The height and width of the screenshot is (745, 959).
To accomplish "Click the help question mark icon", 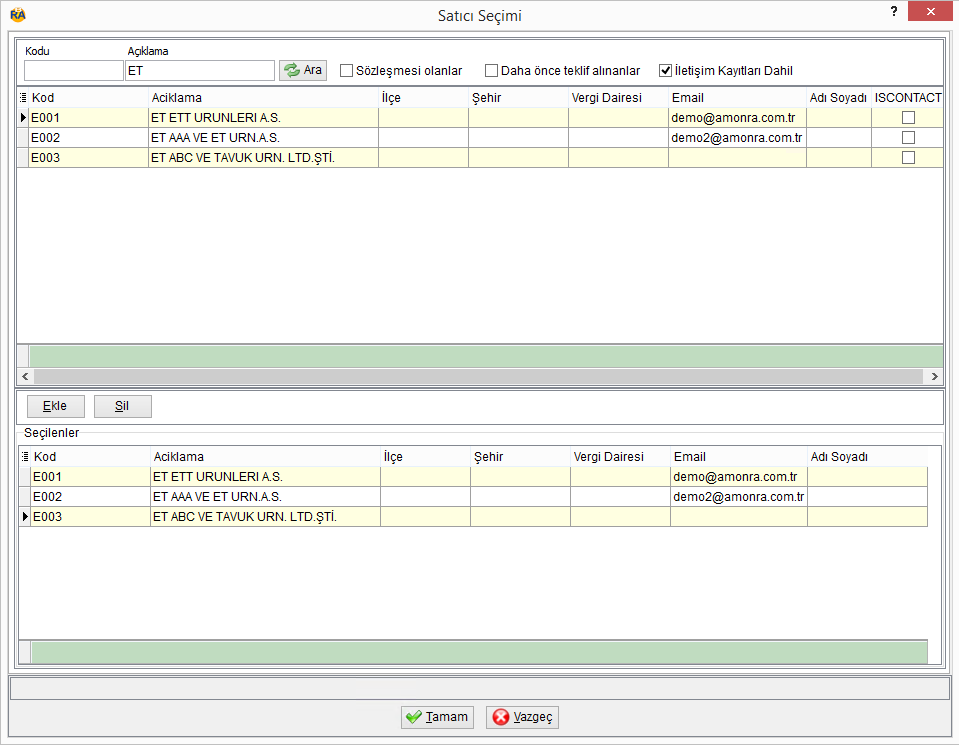I will (894, 11).
